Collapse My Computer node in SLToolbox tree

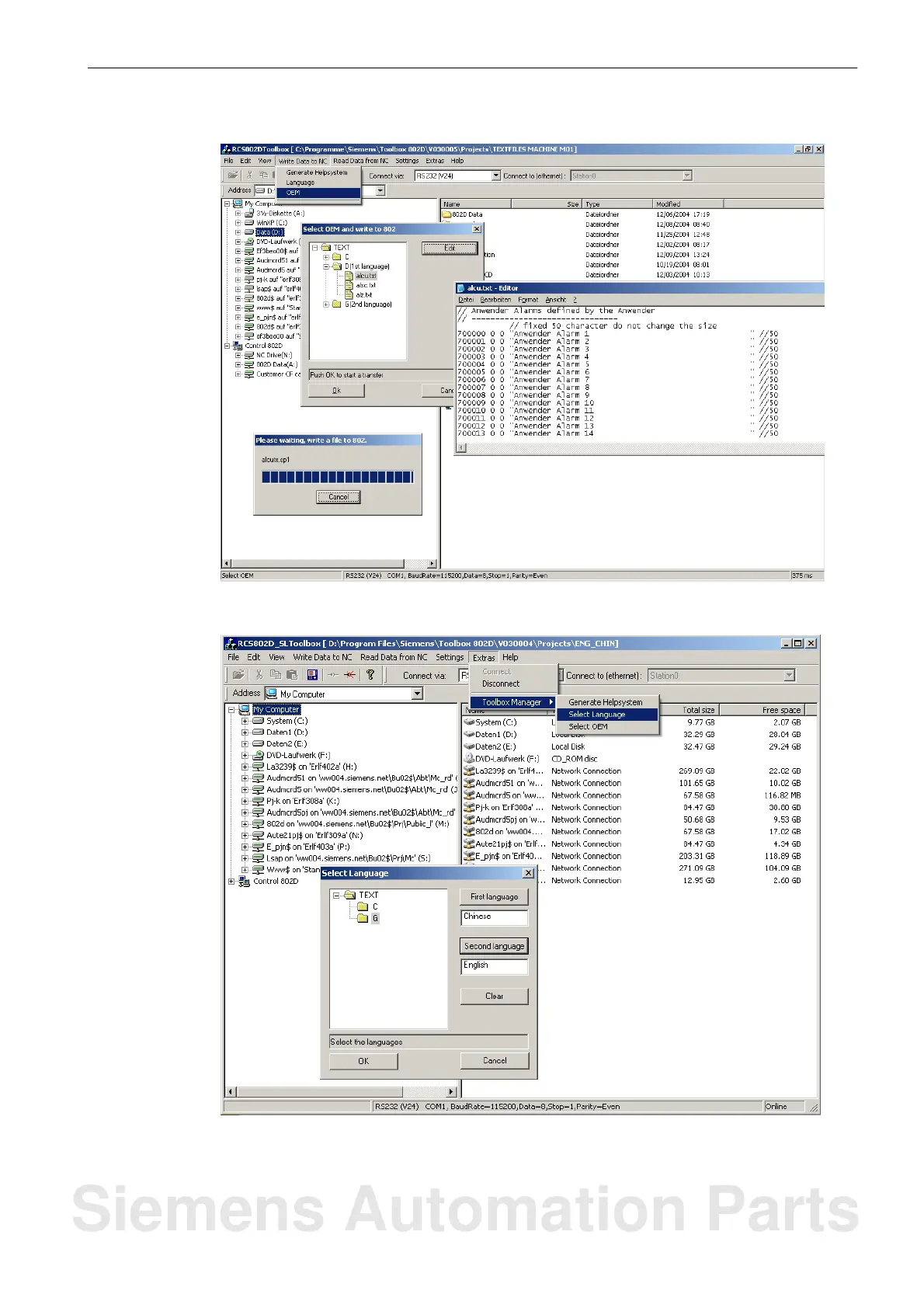tap(231, 709)
